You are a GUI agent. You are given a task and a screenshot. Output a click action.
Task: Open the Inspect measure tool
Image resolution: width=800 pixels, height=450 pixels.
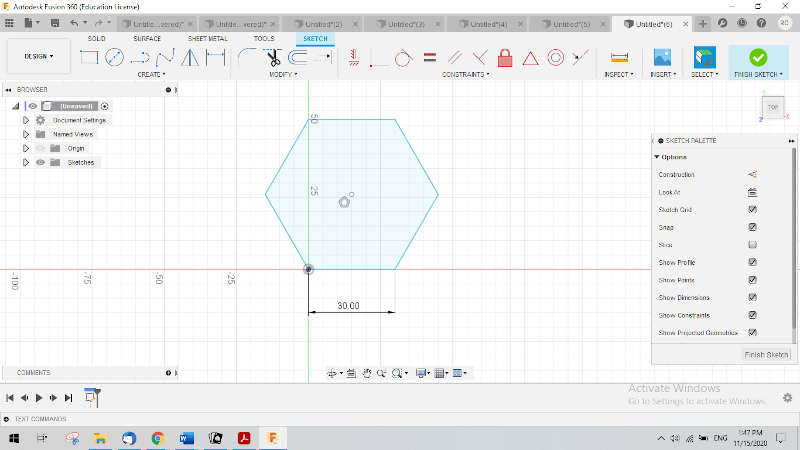pyautogui.click(x=619, y=58)
